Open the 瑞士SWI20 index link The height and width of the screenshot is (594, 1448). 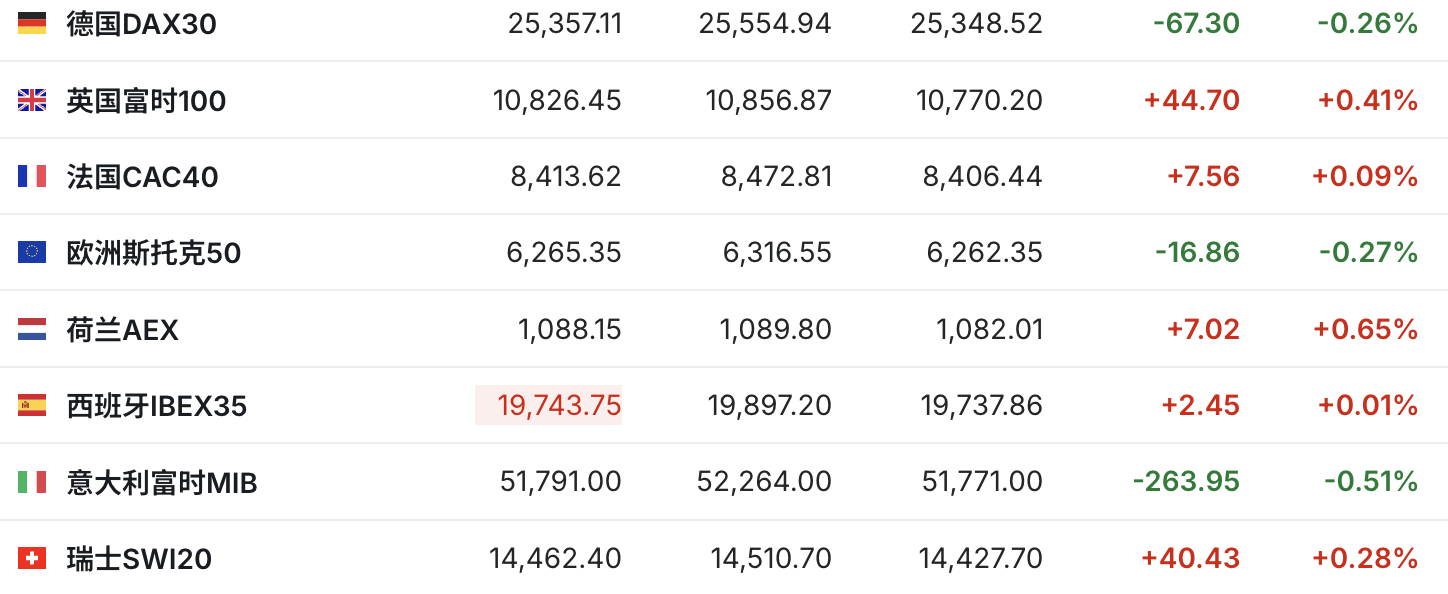tap(139, 559)
